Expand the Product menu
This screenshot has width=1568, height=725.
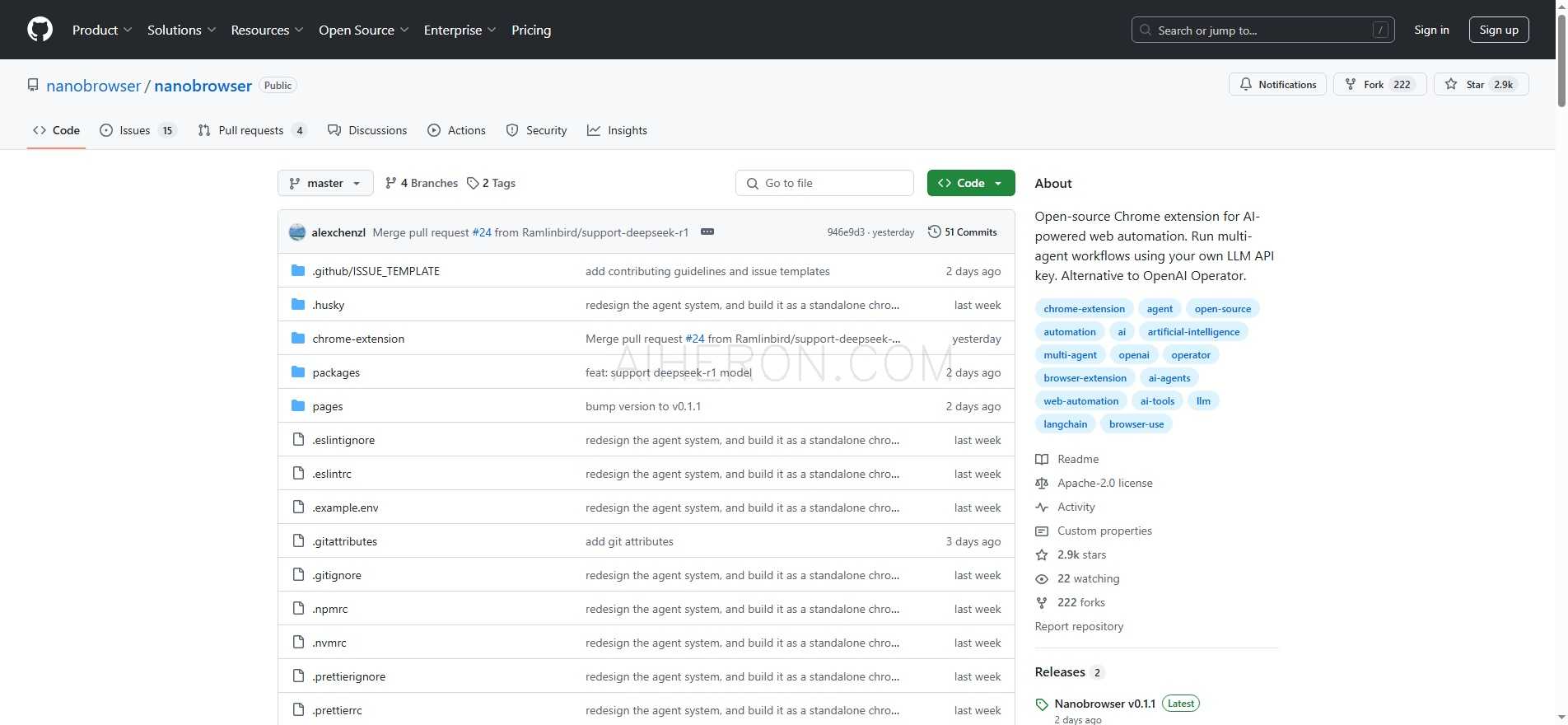(102, 30)
